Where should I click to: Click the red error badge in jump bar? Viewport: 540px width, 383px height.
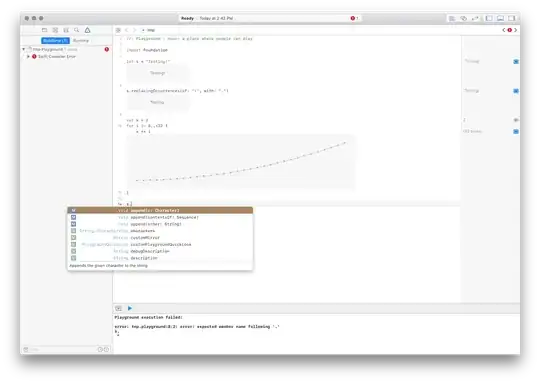(x=510, y=30)
